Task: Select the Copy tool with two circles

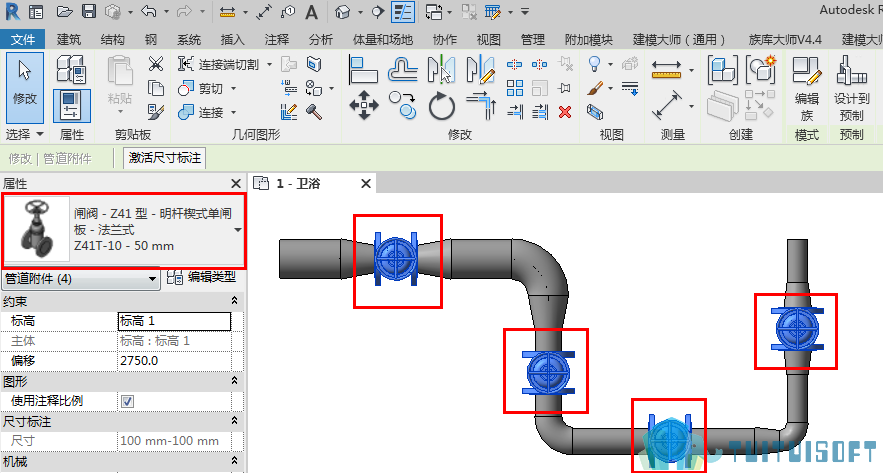Action: pyautogui.click(x=403, y=105)
